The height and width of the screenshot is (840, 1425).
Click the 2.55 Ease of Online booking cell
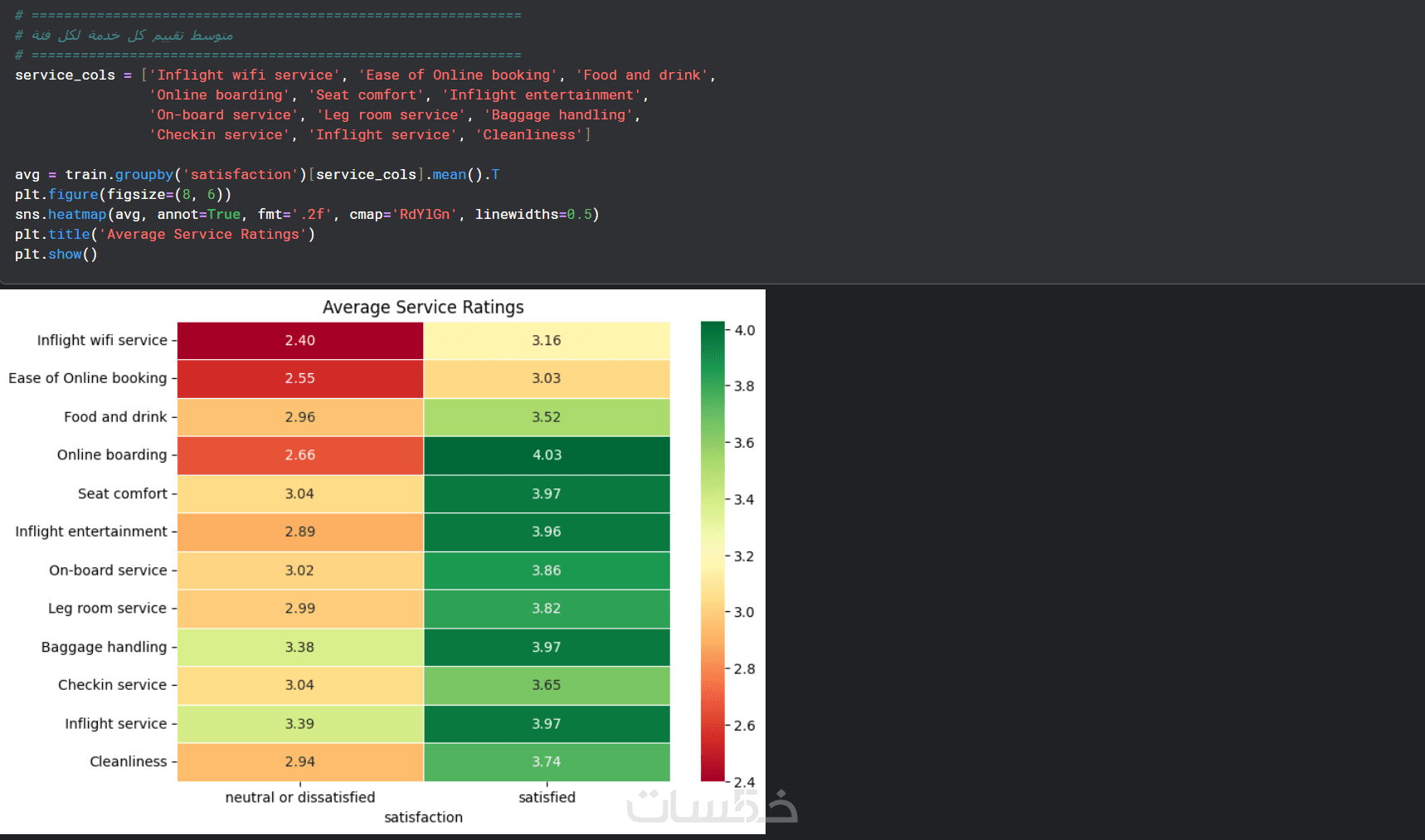click(x=299, y=378)
